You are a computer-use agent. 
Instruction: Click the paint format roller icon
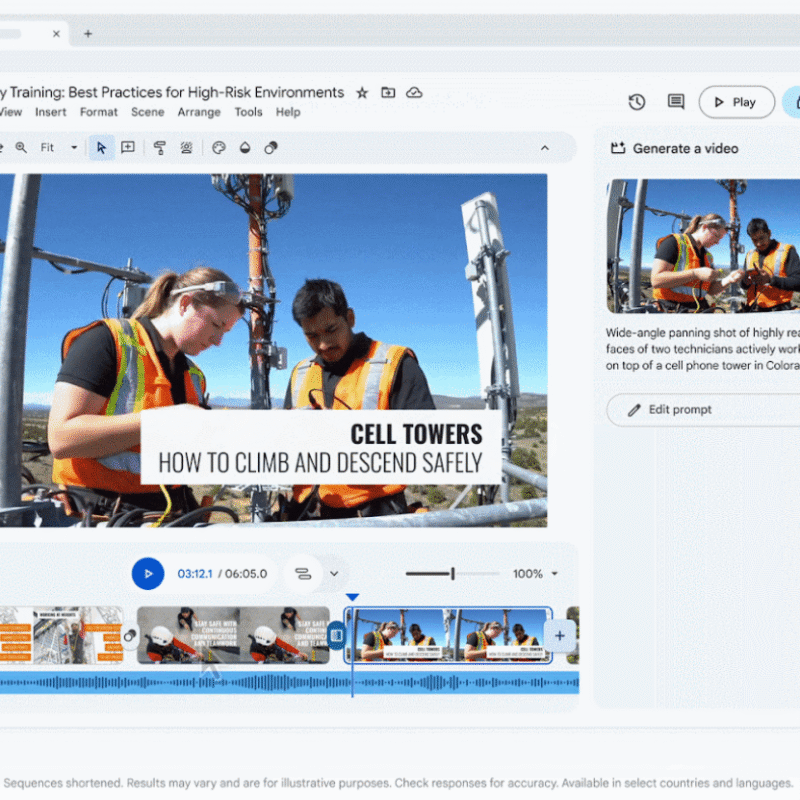point(160,147)
